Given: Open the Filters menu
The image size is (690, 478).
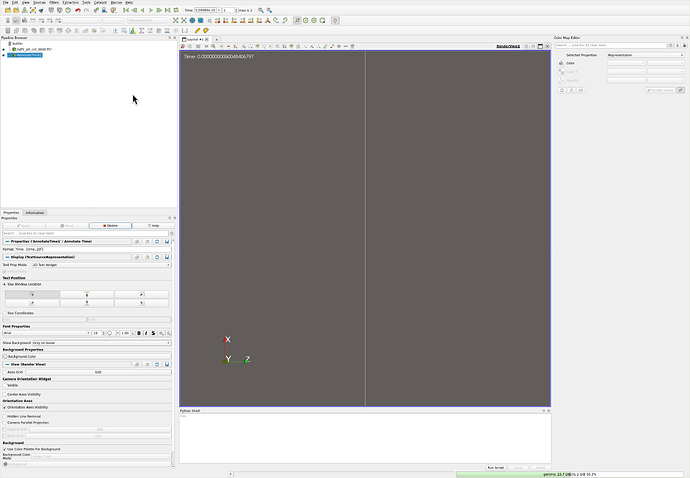Looking at the screenshot, I should point(54,3).
